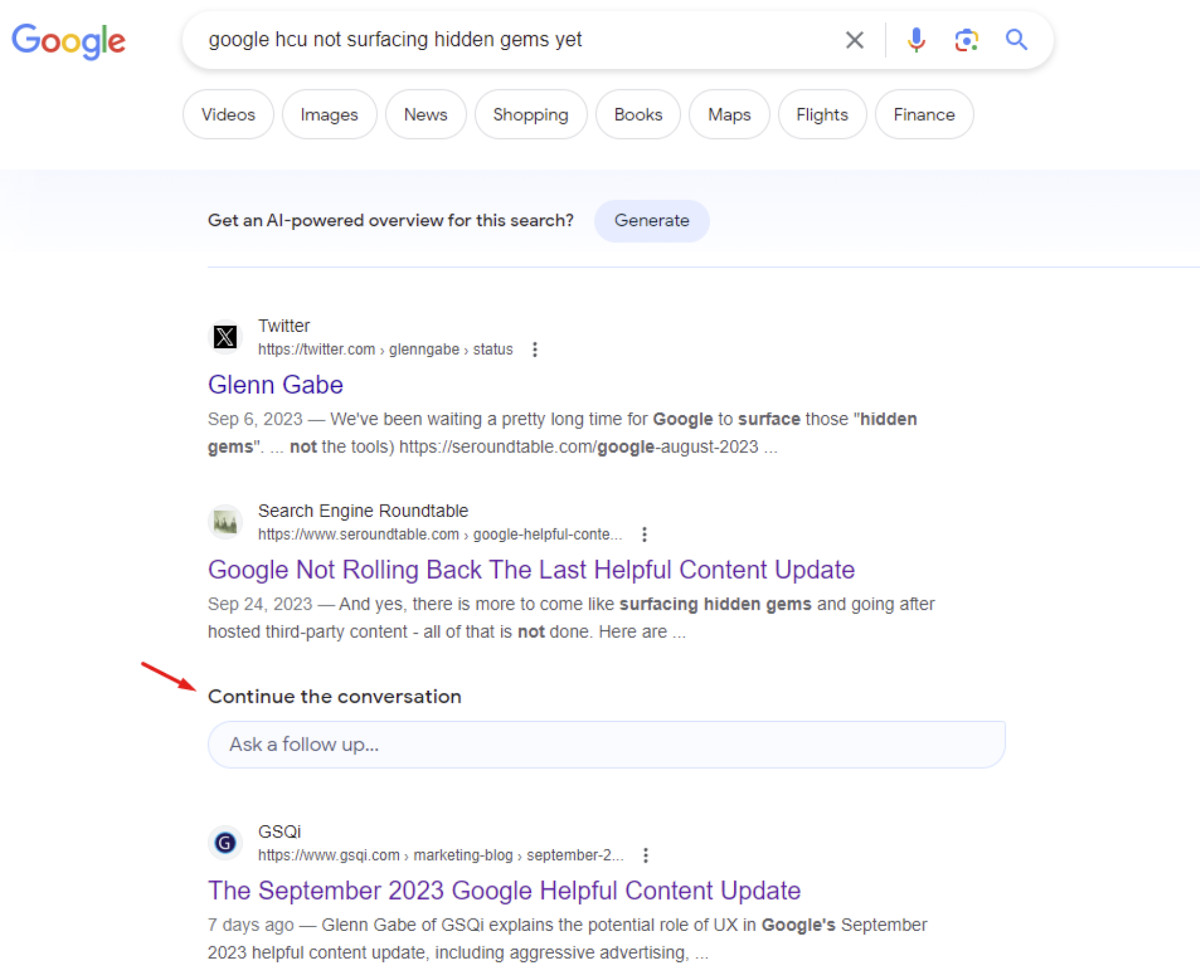Open the 'Google Not Rolling Back' article link

click(531, 569)
